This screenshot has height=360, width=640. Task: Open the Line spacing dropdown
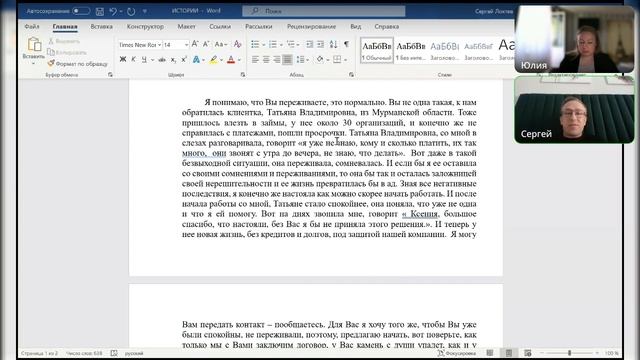coord(302,60)
